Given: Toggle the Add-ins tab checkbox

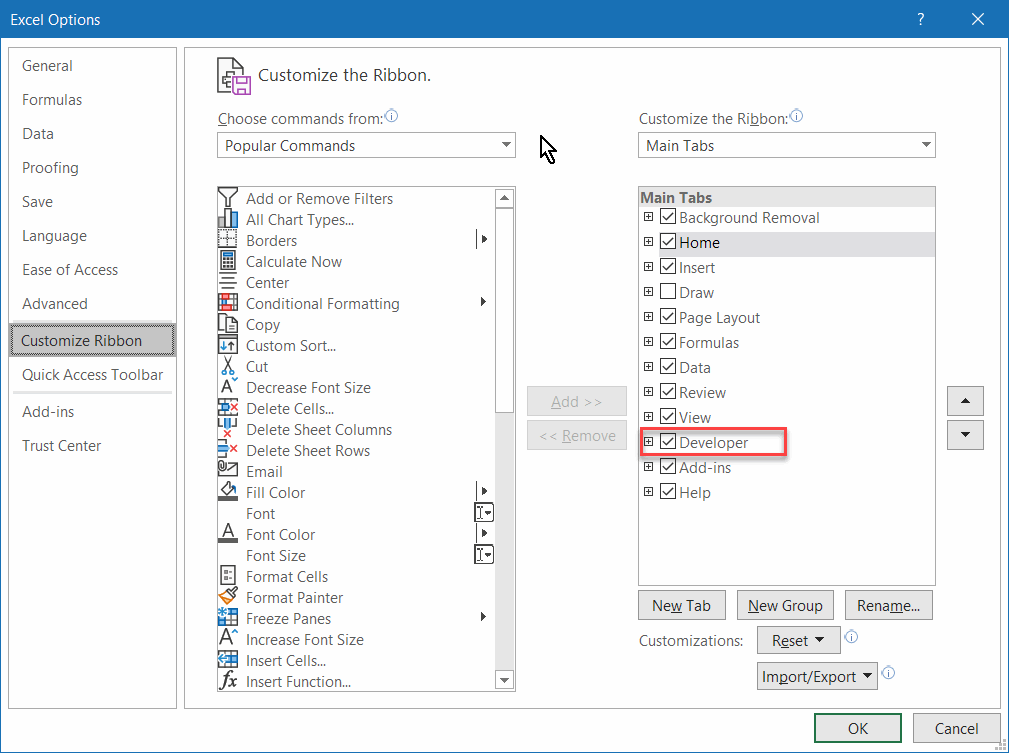Looking at the screenshot, I should pyautogui.click(x=668, y=467).
